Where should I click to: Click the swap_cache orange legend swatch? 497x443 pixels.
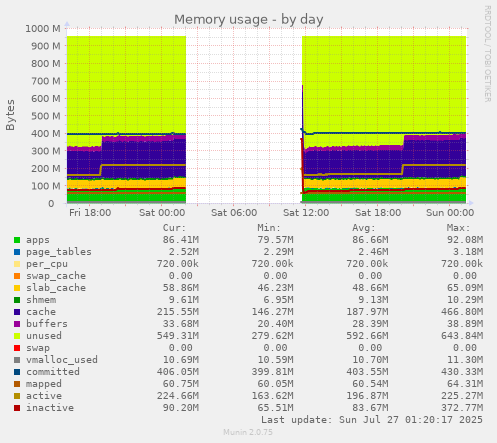coord(17,276)
